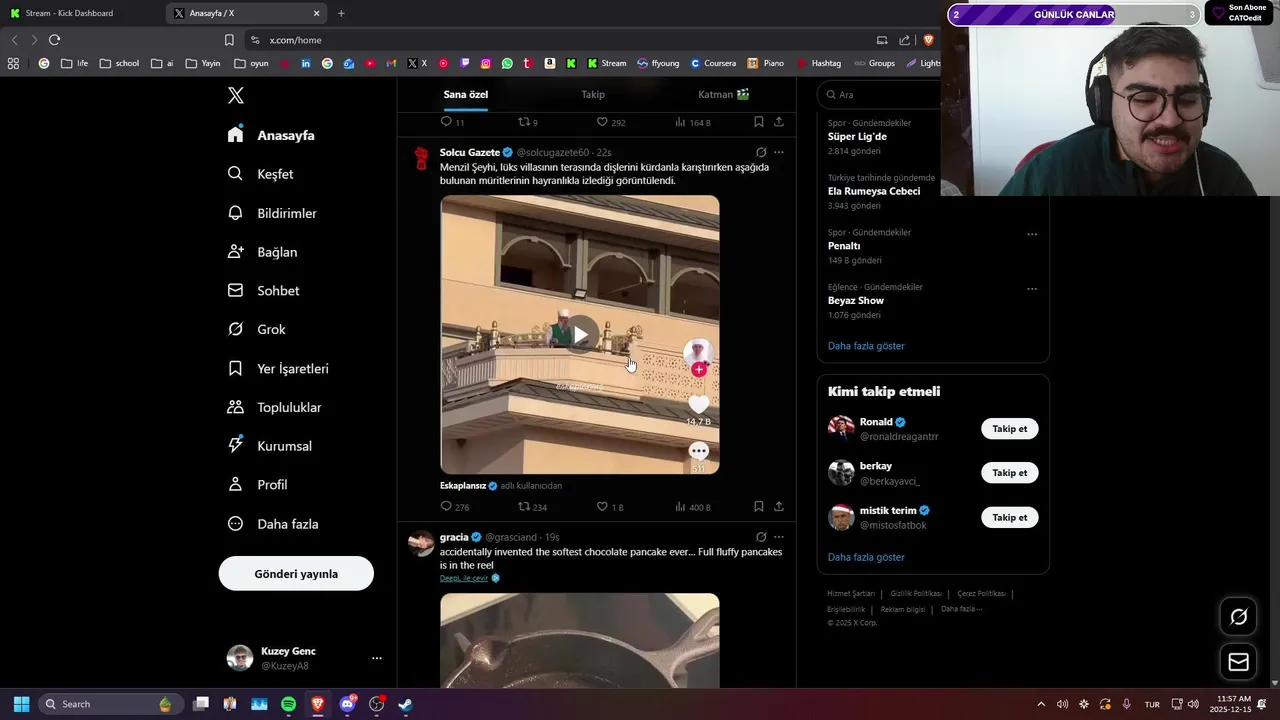
Task: Click Daha fazla göster under trends
Action: coord(866,346)
